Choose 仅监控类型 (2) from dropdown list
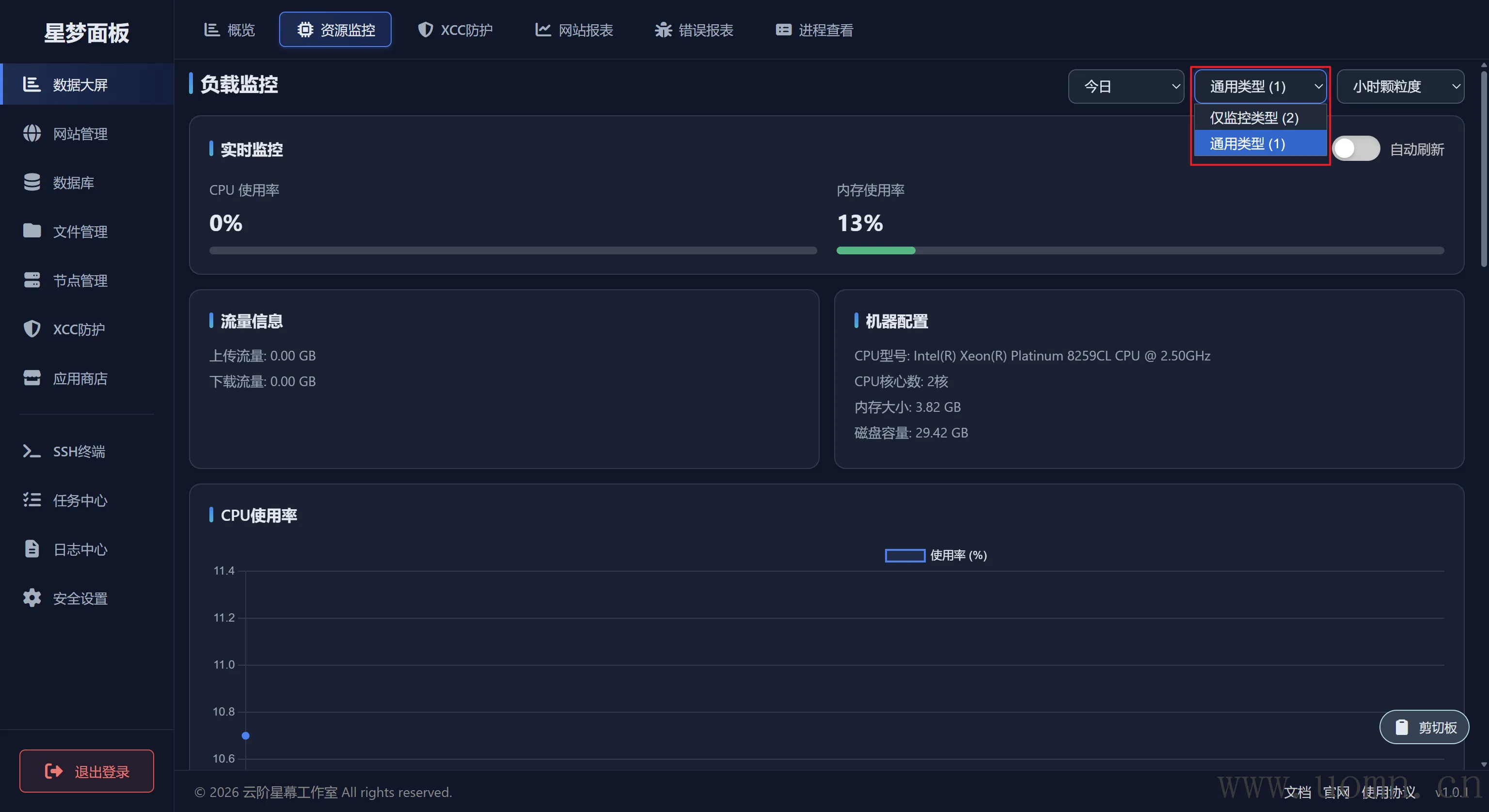The image size is (1489, 812). tap(1254, 118)
